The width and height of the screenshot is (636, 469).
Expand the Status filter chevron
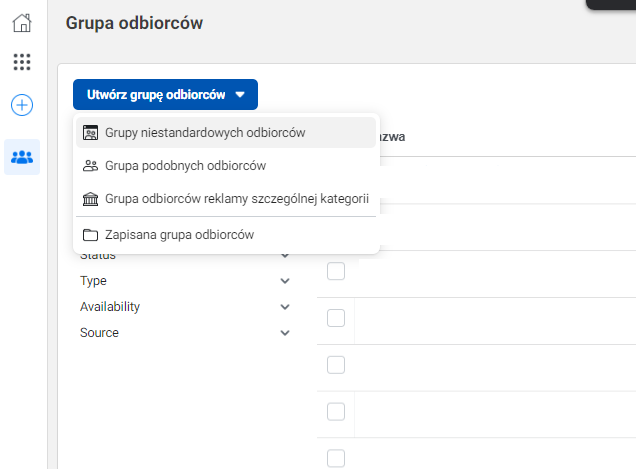click(285, 256)
